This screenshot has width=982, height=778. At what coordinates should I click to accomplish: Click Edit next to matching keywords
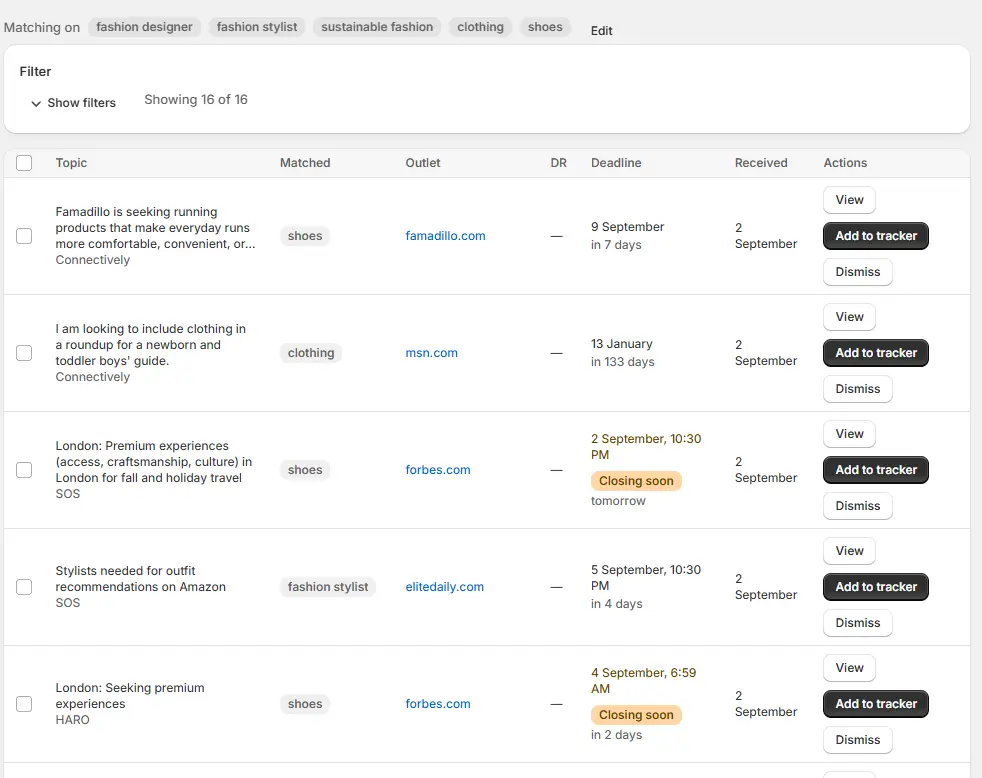point(601,31)
